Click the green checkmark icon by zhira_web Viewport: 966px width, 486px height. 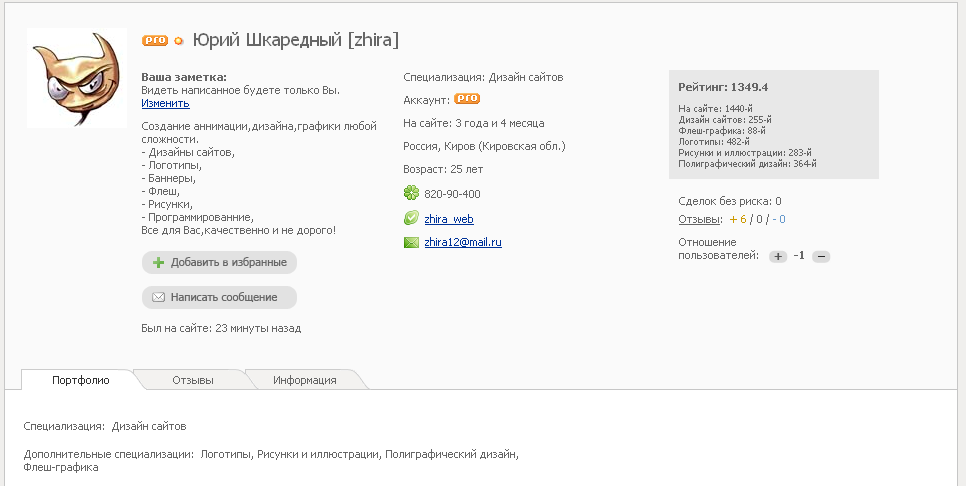[x=411, y=218]
